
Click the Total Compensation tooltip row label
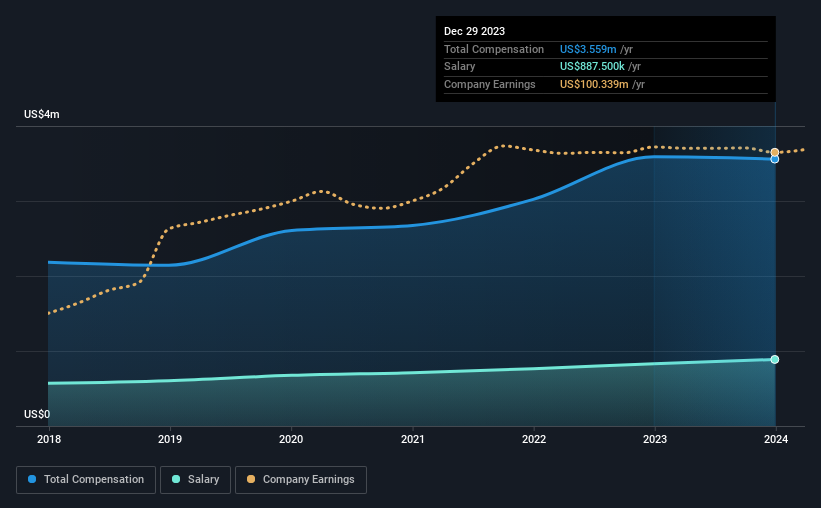(494, 49)
